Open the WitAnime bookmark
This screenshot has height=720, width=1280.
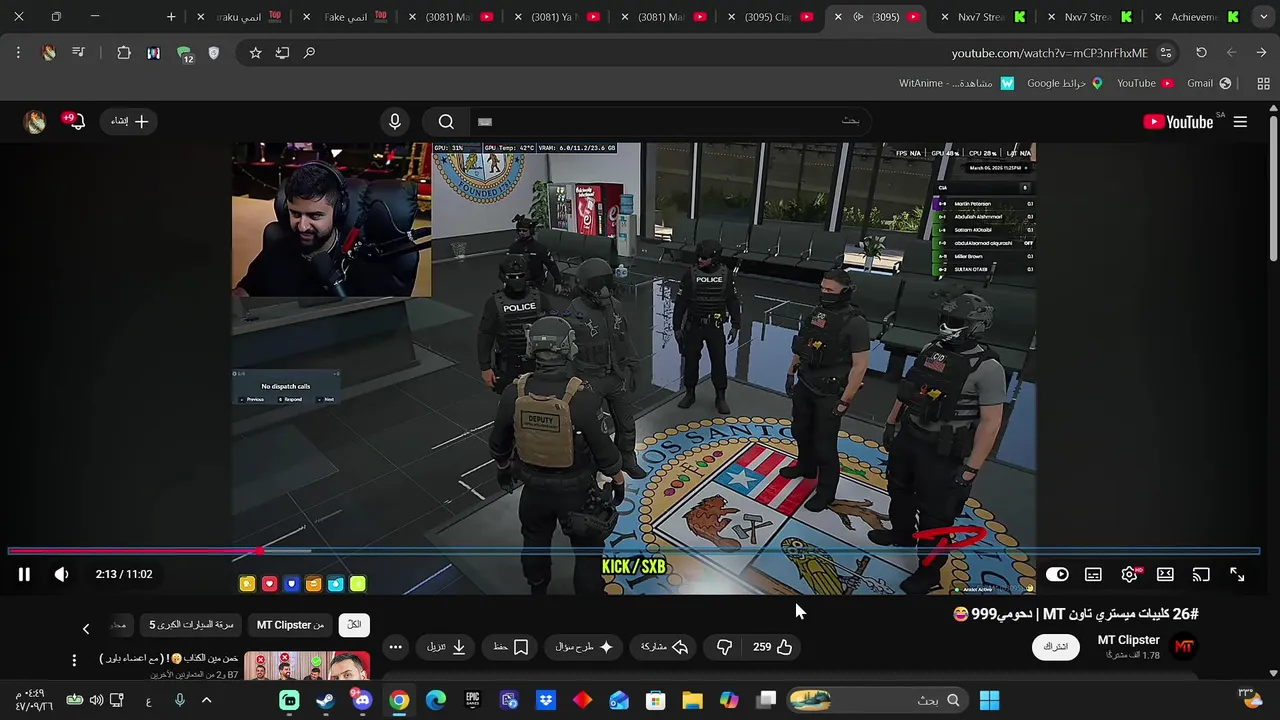click(957, 83)
